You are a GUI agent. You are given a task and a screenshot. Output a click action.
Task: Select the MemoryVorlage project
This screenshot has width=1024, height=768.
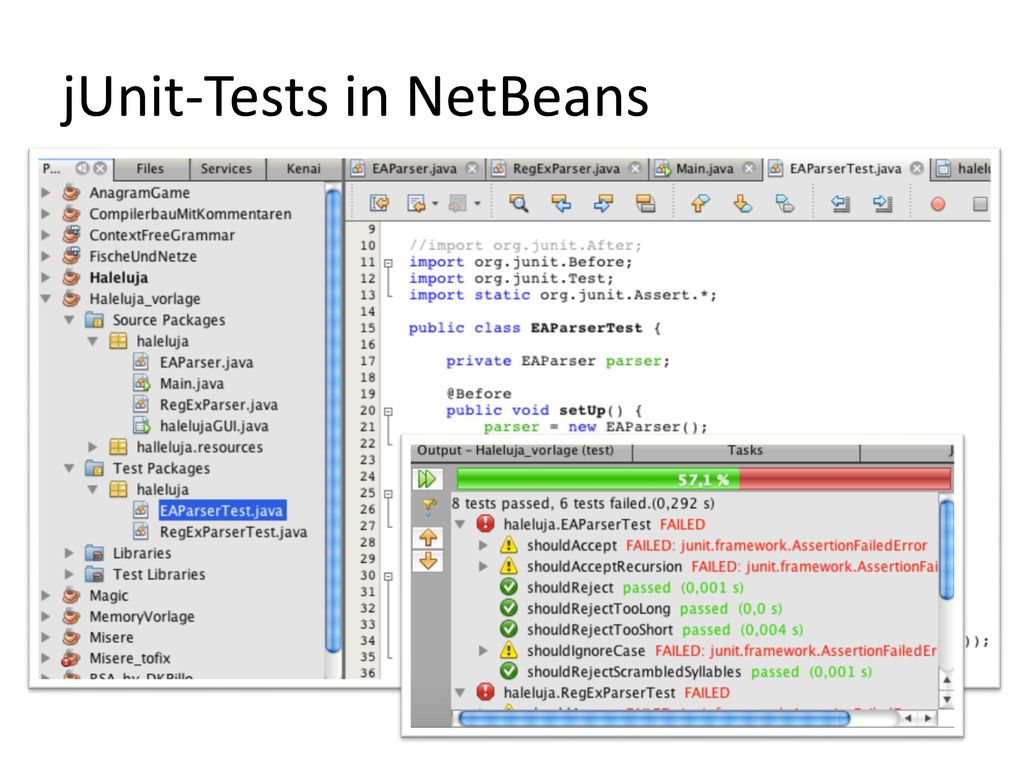142,616
